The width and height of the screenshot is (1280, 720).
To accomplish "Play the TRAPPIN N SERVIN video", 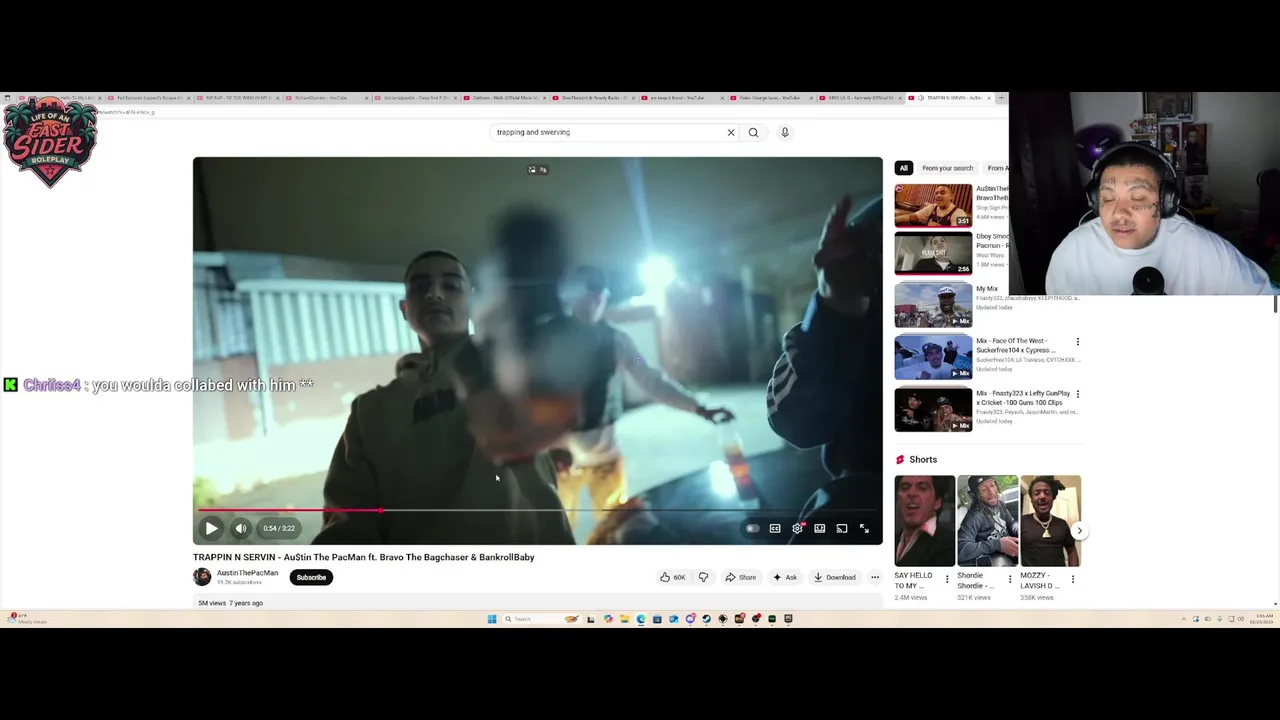I will (211, 528).
